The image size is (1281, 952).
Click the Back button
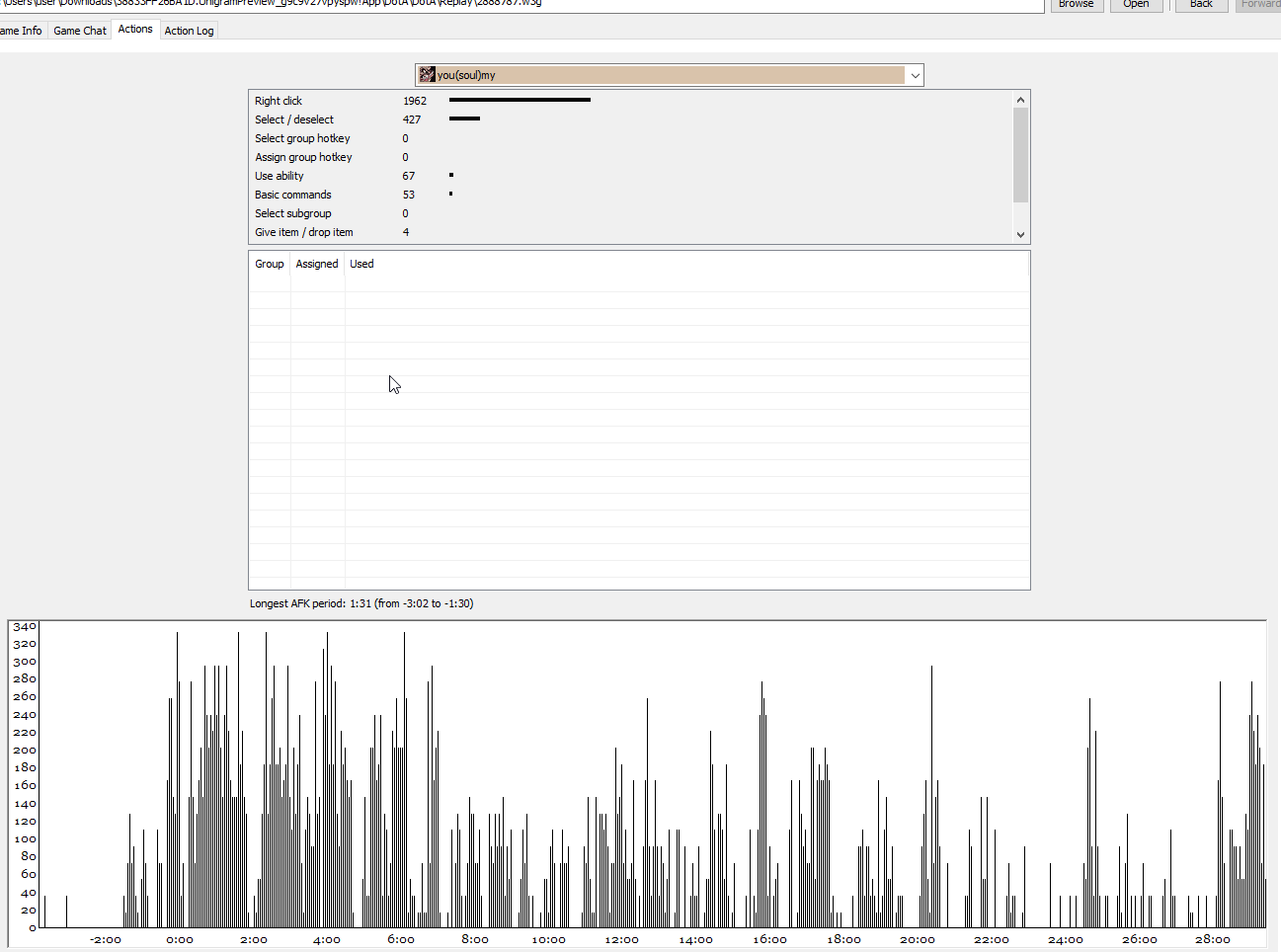pyautogui.click(x=1201, y=4)
